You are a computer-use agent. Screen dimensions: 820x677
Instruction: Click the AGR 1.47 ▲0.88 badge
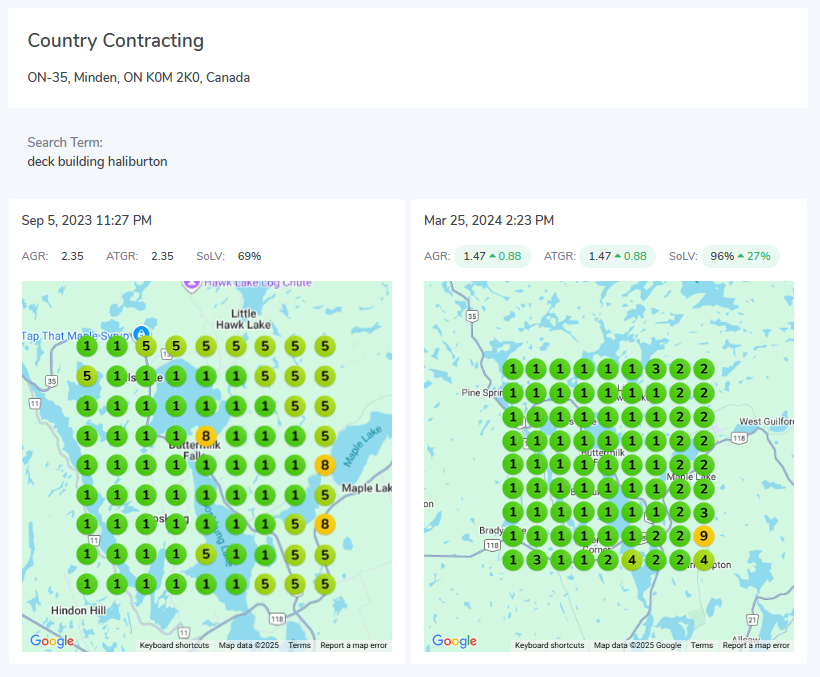[x=492, y=256]
